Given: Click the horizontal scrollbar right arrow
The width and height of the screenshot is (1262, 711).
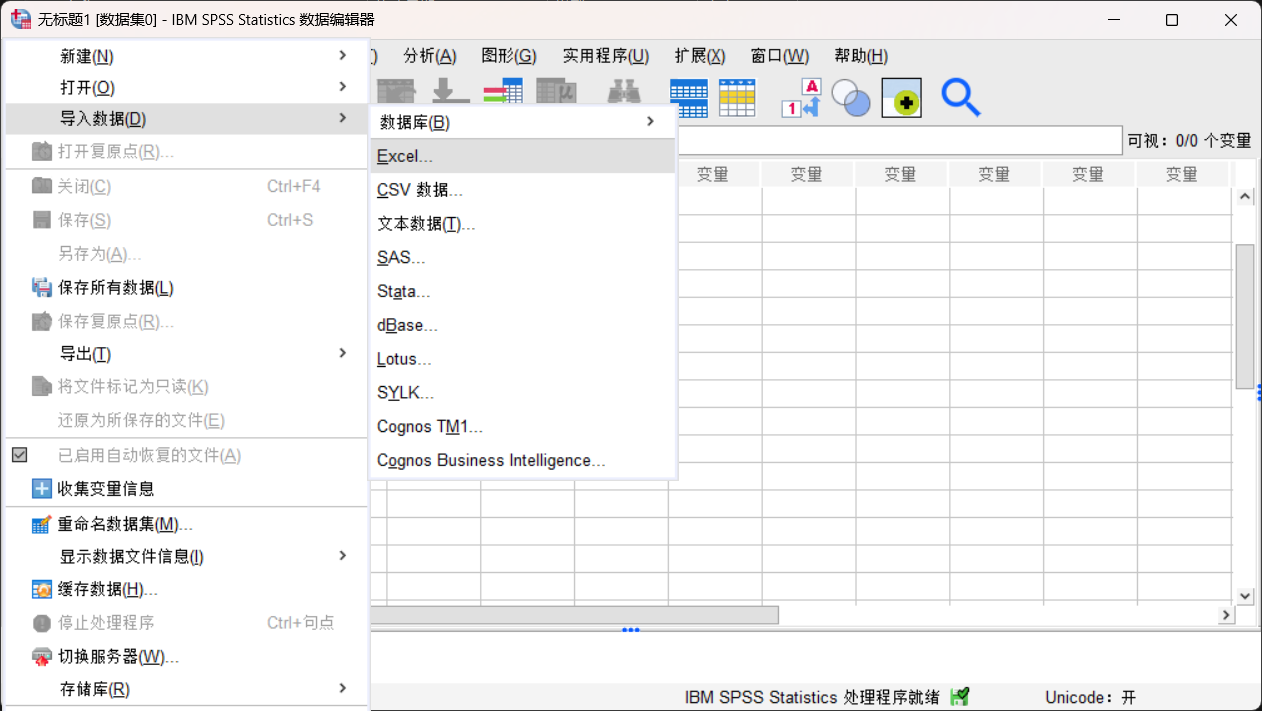Looking at the screenshot, I should click(x=1226, y=615).
